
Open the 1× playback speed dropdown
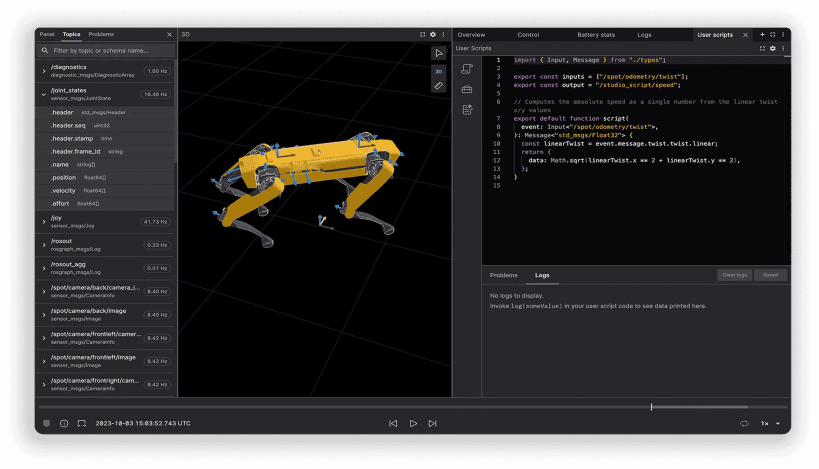[x=769, y=423]
